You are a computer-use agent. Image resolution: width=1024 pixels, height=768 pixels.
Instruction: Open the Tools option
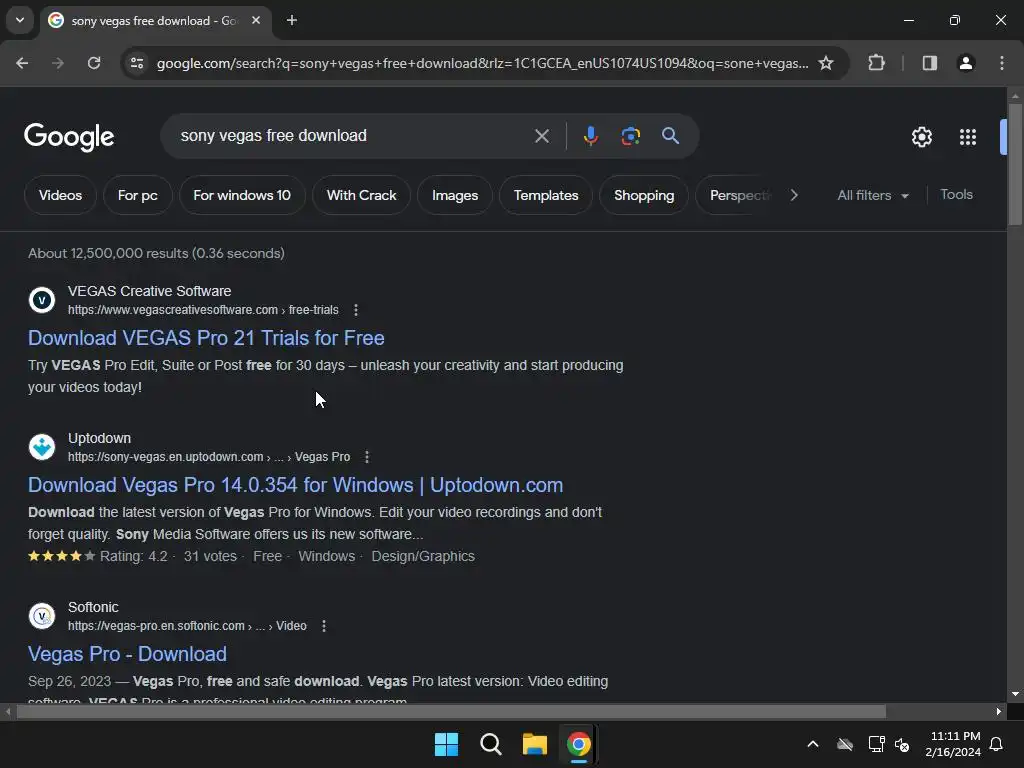click(956, 195)
